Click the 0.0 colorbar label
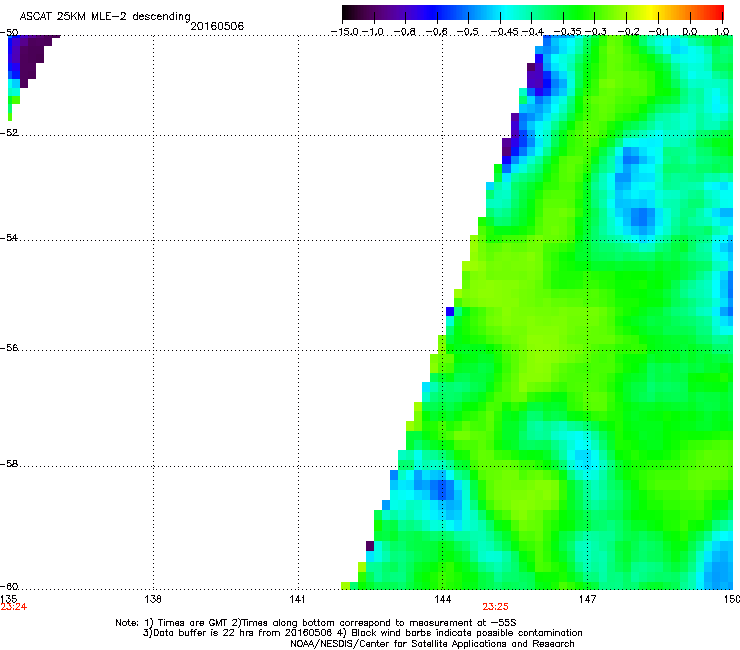The width and height of the screenshot is (740, 650). [690, 32]
